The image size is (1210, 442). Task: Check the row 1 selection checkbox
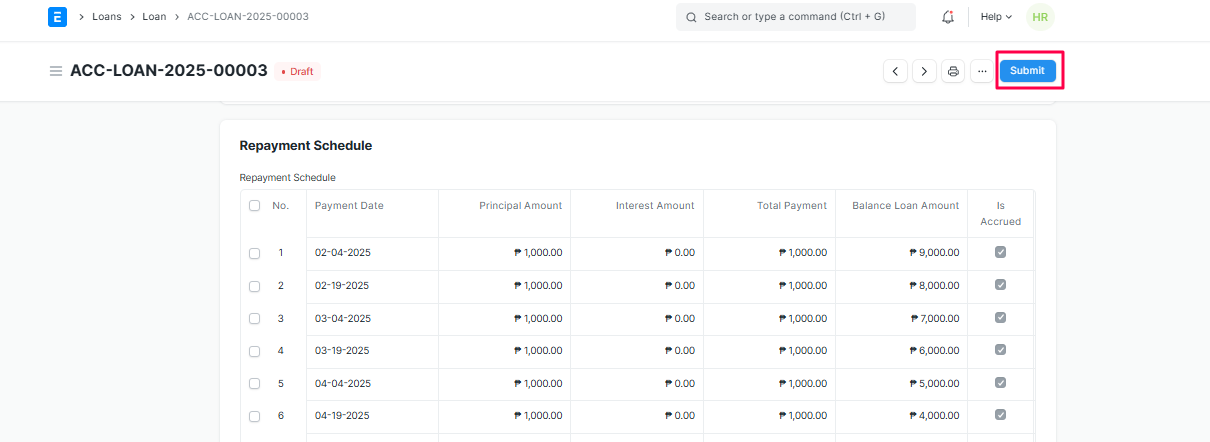254,253
